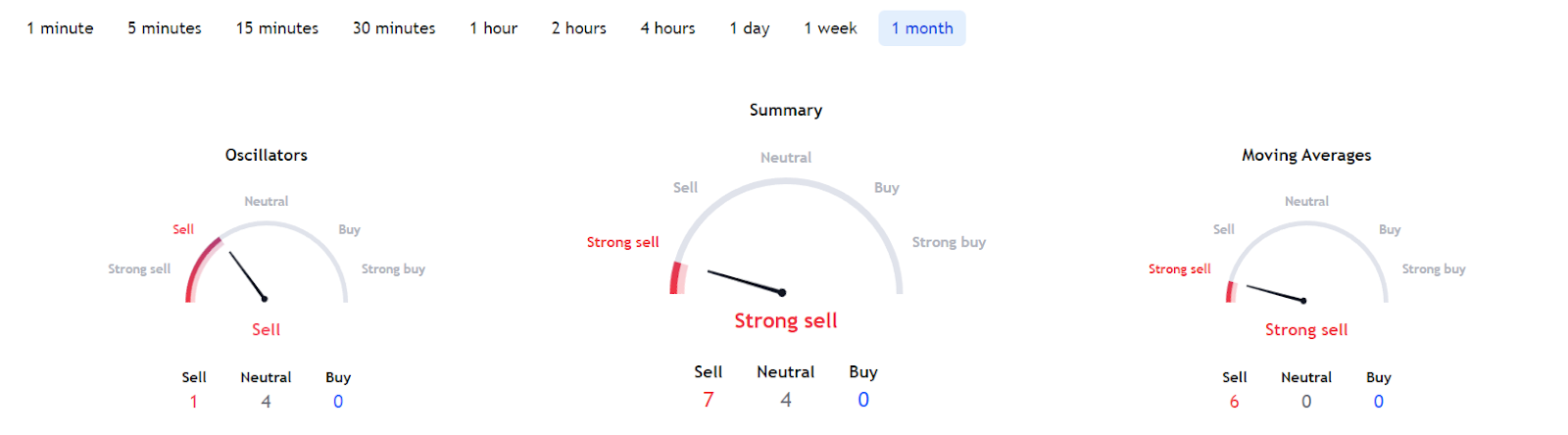The height and width of the screenshot is (435, 1568).
Task: Click the active 1 month tab
Action: 922,28
